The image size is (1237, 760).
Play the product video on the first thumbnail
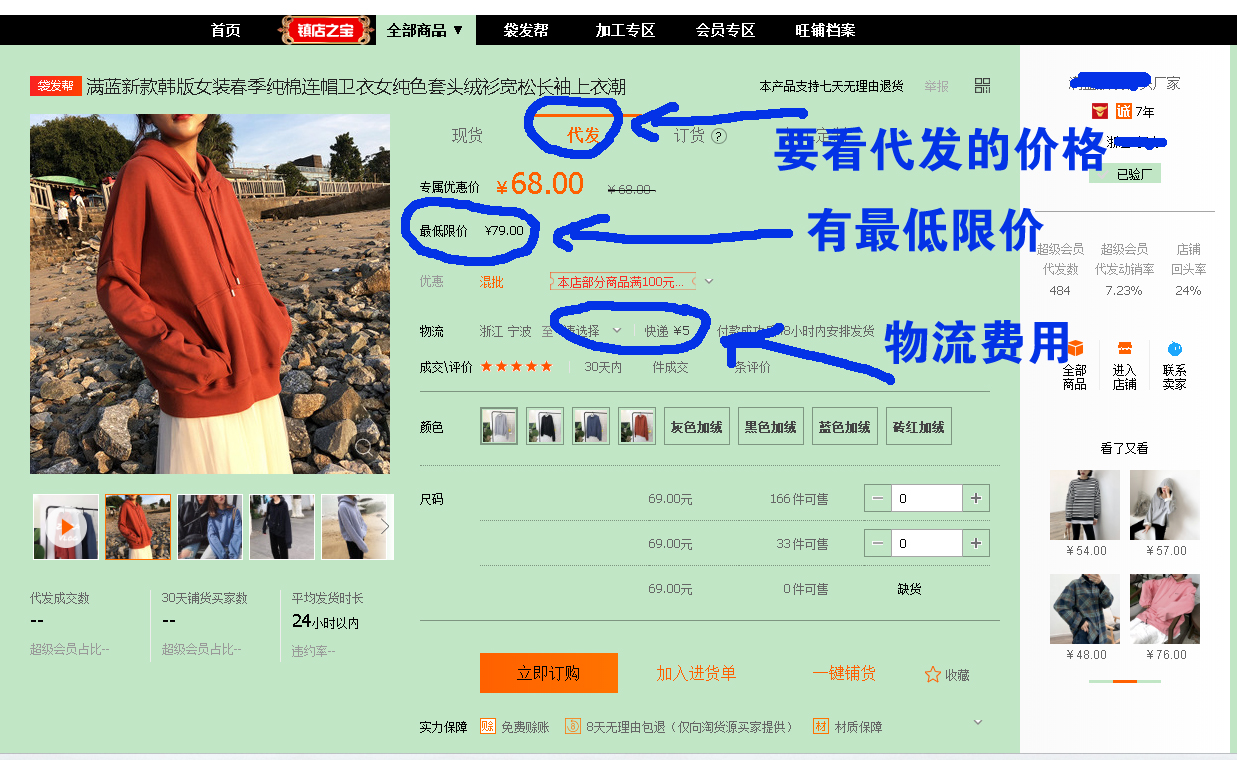[65, 527]
